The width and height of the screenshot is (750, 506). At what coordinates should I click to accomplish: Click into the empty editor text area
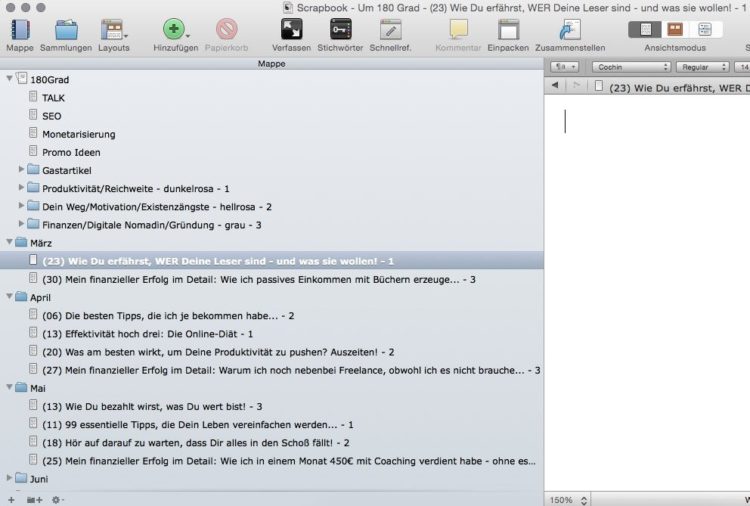[647, 292]
